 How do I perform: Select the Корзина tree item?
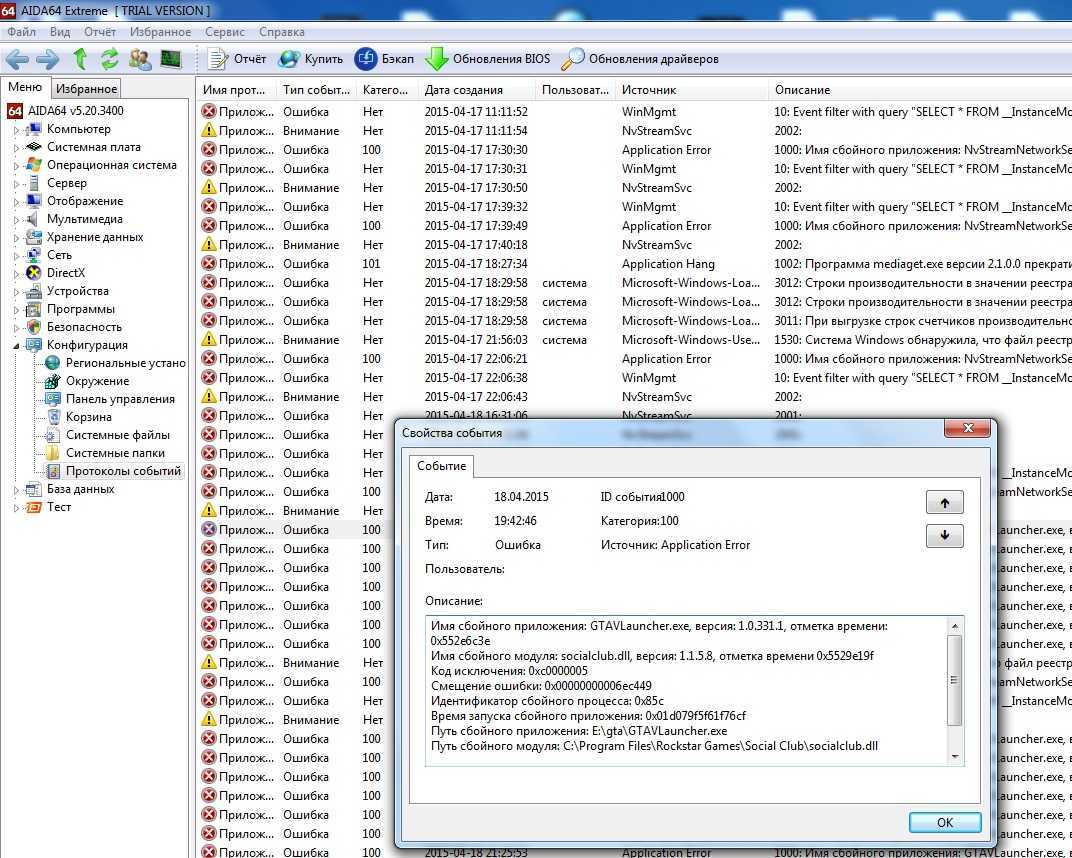(88, 417)
